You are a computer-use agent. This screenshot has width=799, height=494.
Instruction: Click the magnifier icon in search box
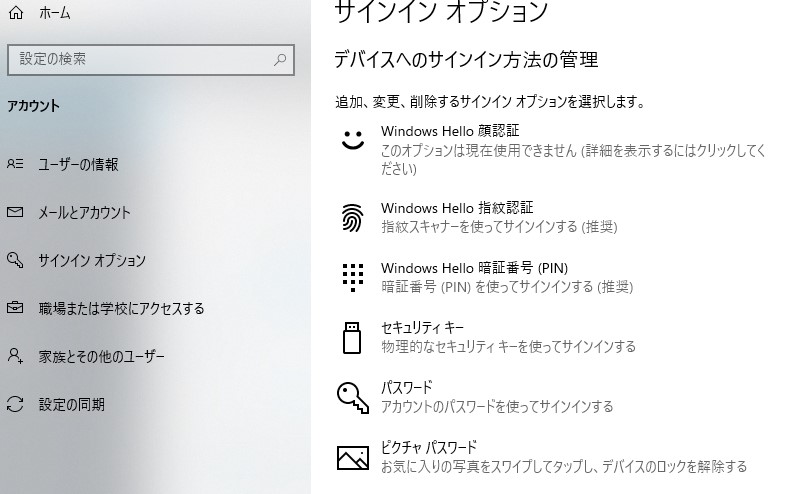coord(280,60)
